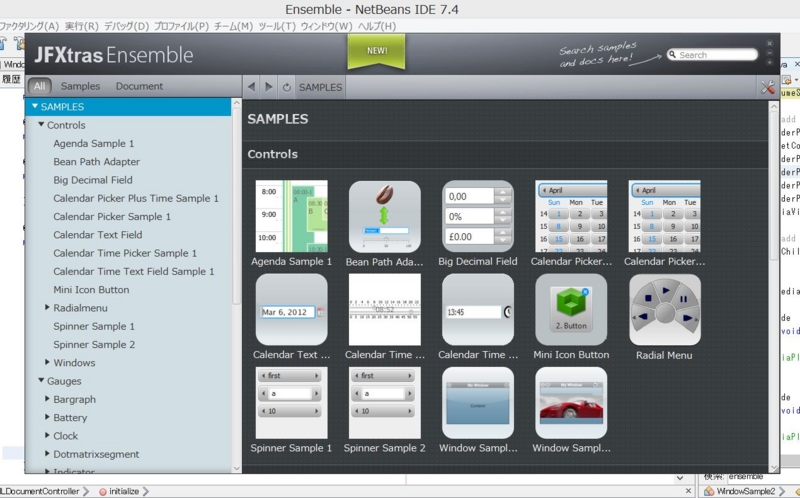Open the Agenda Sample 1 thumbnail
800x498 pixels.
pyautogui.click(x=291, y=216)
